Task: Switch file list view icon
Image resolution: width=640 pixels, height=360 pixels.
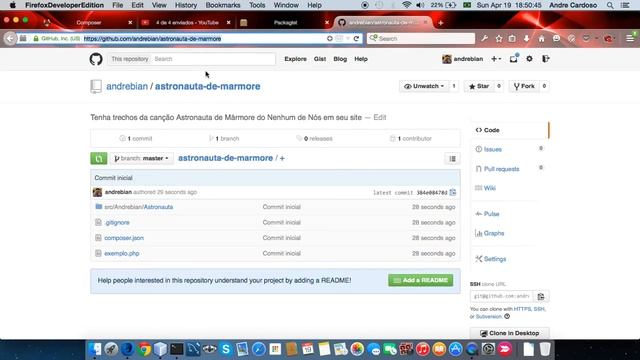Action: [452, 159]
